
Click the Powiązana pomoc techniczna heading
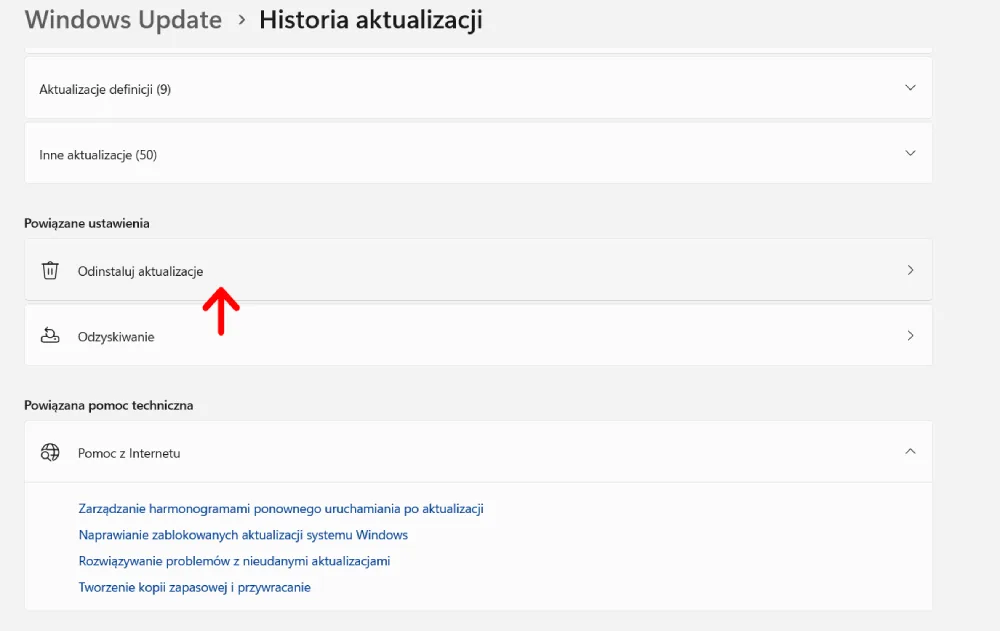point(108,405)
